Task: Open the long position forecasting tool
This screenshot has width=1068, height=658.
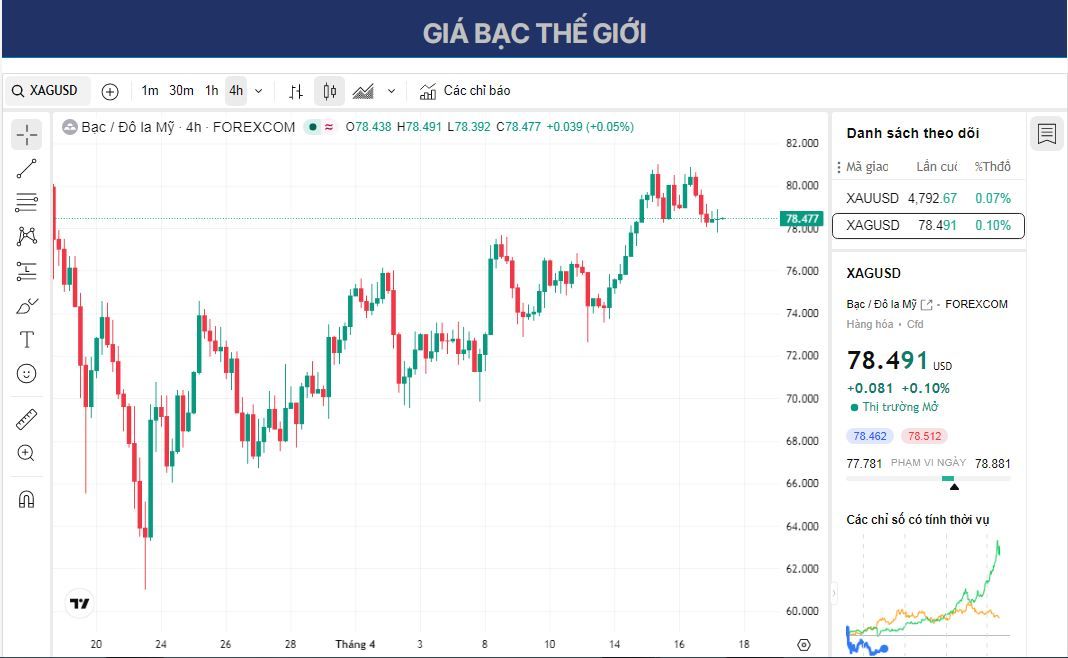Action: (27, 271)
